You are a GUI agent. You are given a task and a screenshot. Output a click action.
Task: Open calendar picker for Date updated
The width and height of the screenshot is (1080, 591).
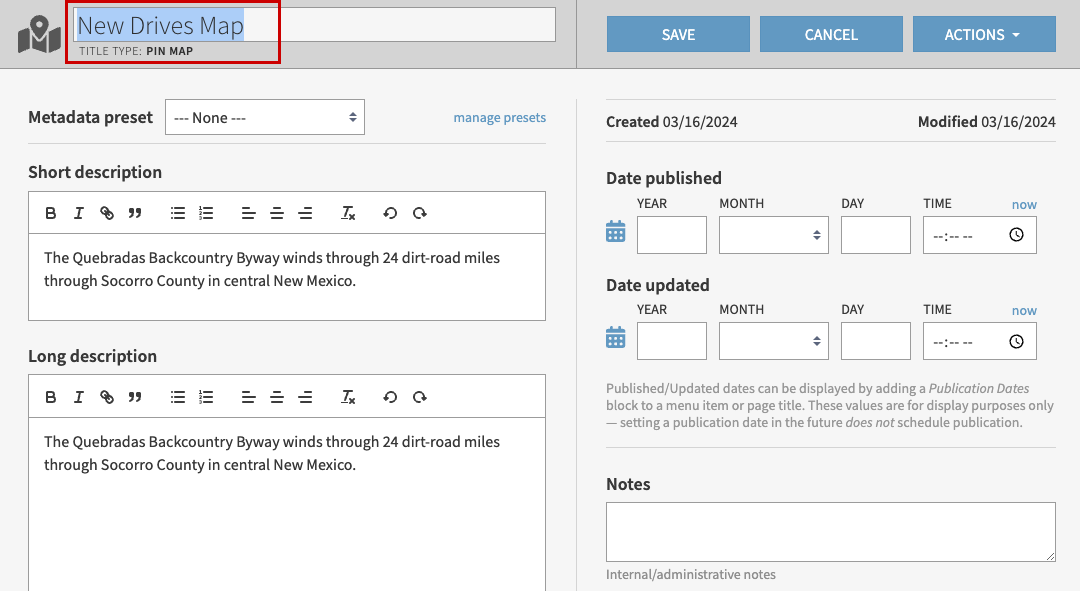616,338
